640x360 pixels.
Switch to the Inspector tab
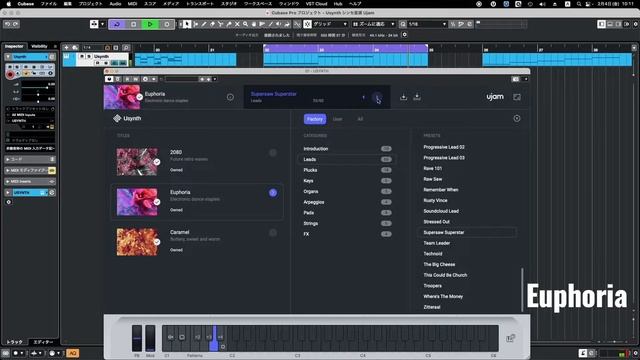[x=14, y=46]
